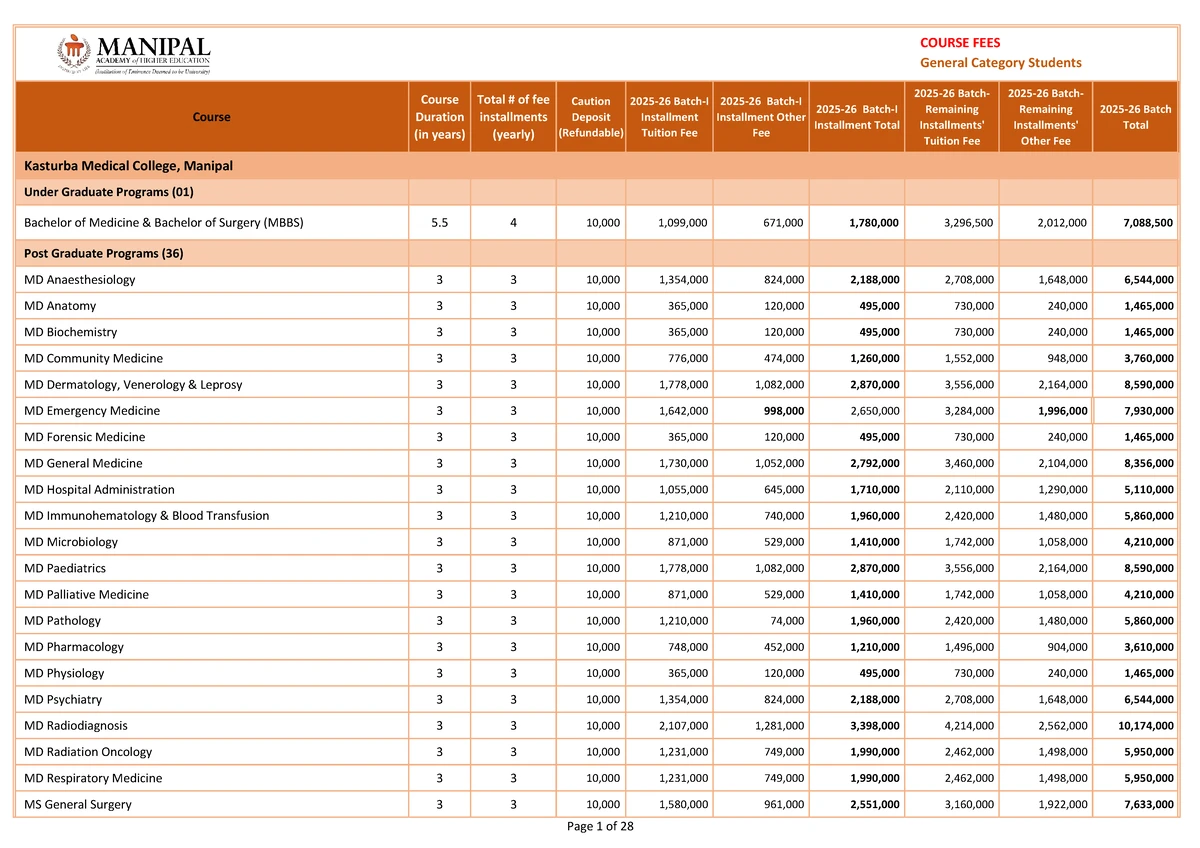
Task: Click '2025-26 Batch Total' header
Action: tap(1135, 117)
